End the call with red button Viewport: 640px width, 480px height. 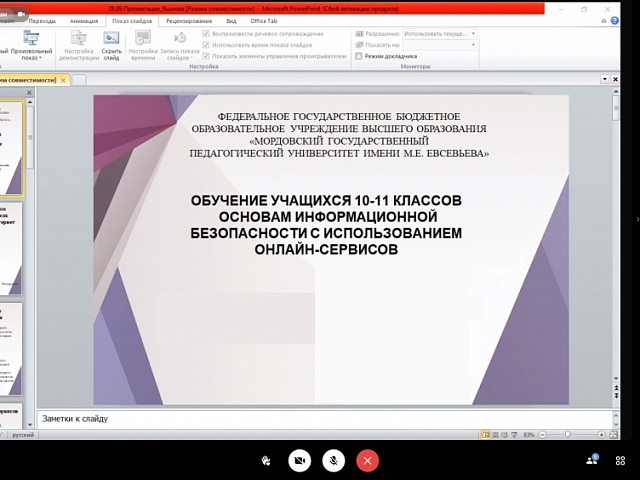pos(368,460)
